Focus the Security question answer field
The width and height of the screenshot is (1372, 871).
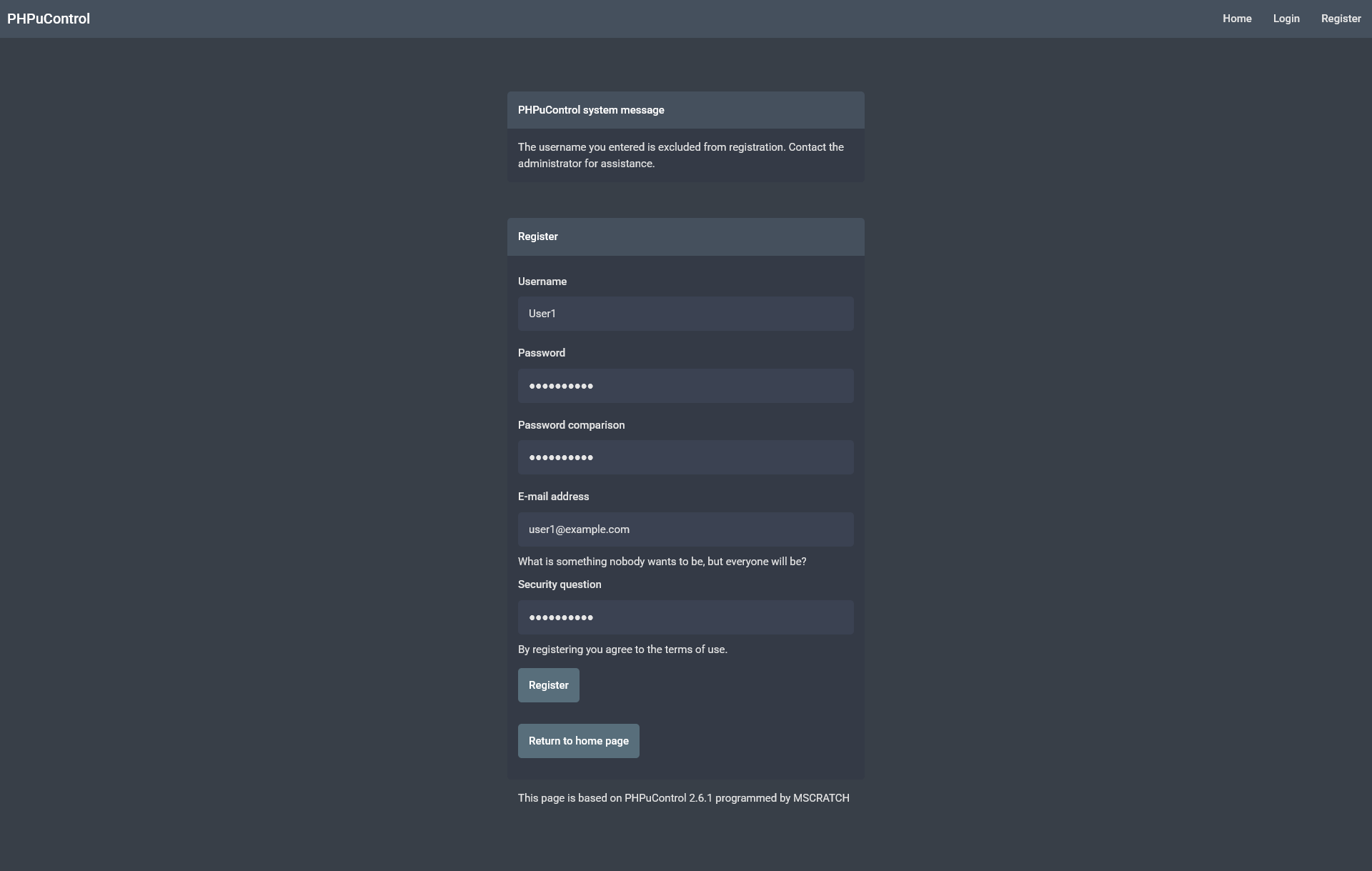685,617
